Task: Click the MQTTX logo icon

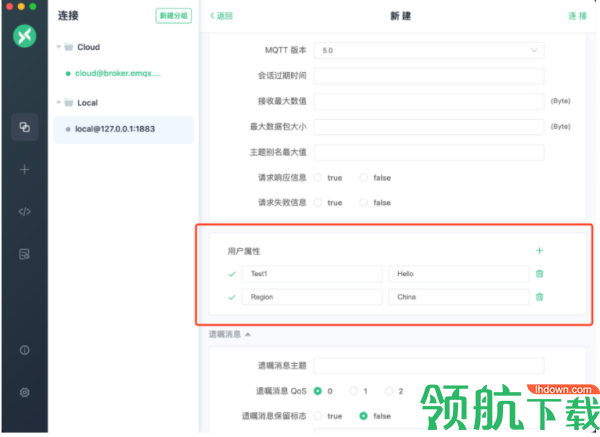Action: tap(24, 36)
